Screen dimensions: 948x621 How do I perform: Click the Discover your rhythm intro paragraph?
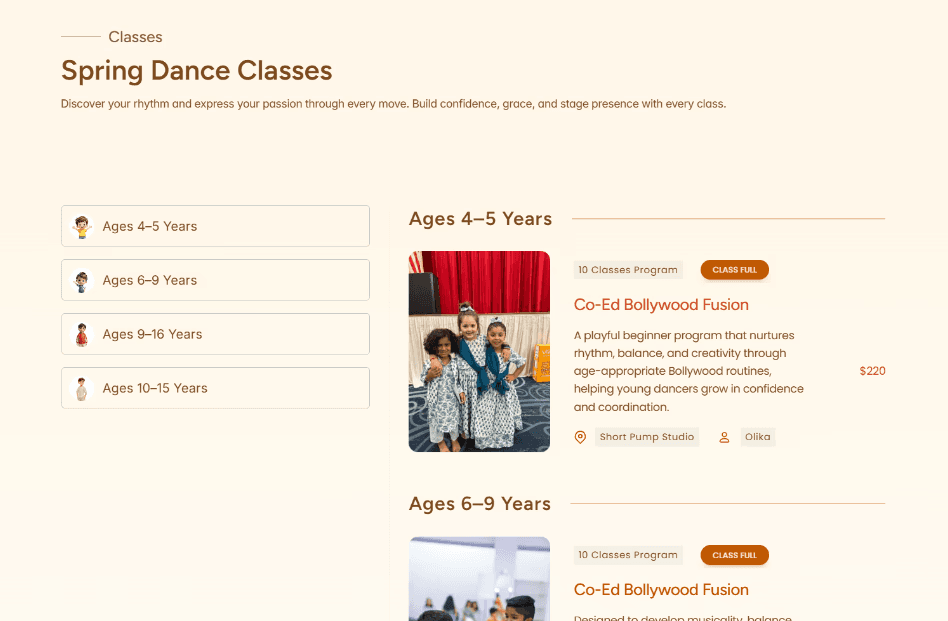click(394, 104)
